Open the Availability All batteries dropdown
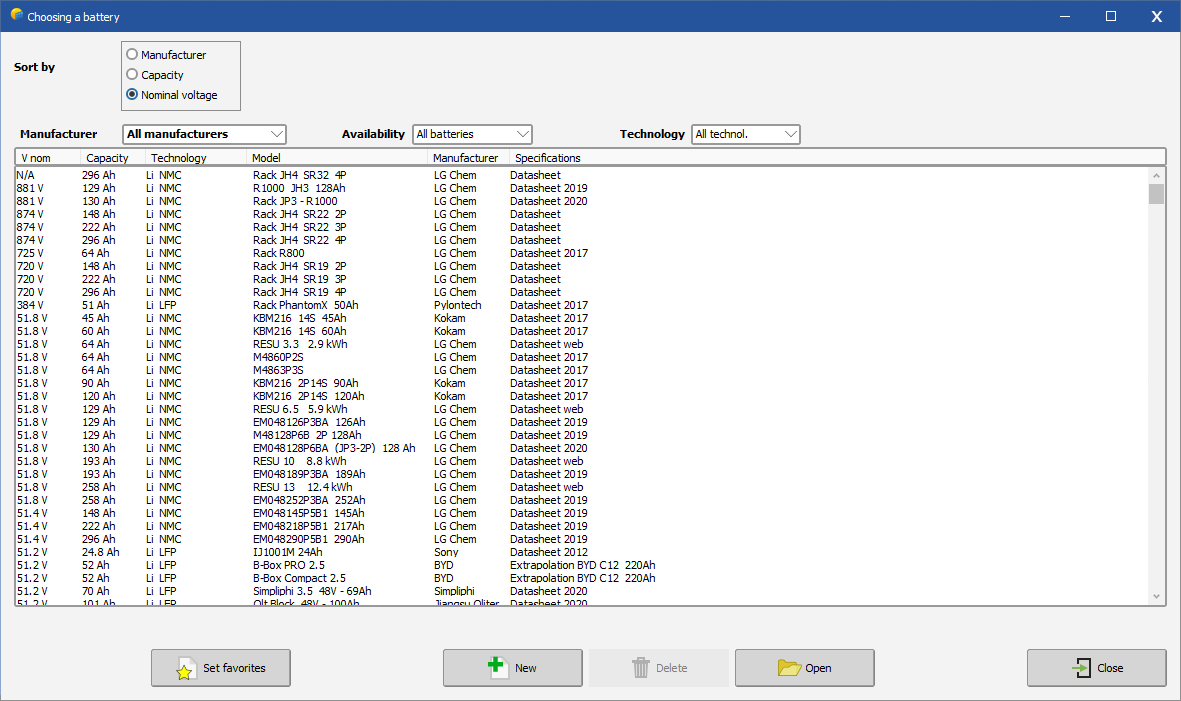 coord(472,134)
